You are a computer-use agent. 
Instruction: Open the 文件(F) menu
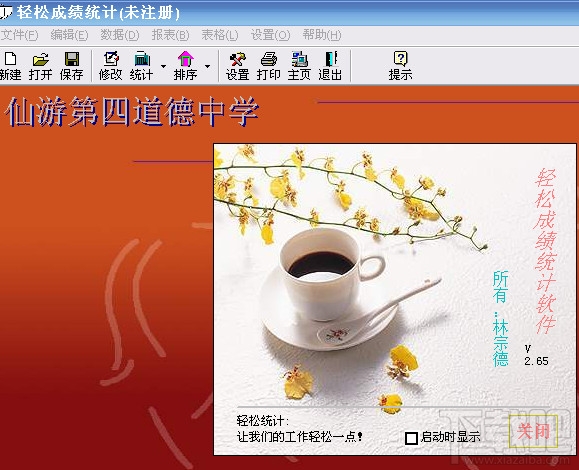click(x=19, y=35)
